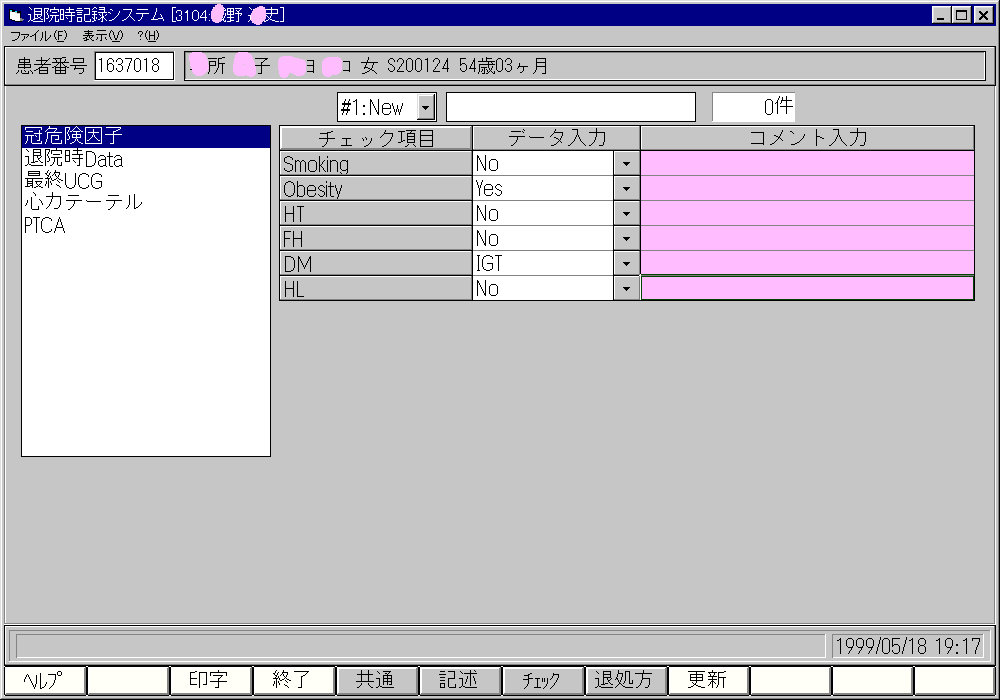Select 最終UCG in the list
Image resolution: width=1000 pixels, height=700 pixels.
pyautogui.click(x=63, y=181)
